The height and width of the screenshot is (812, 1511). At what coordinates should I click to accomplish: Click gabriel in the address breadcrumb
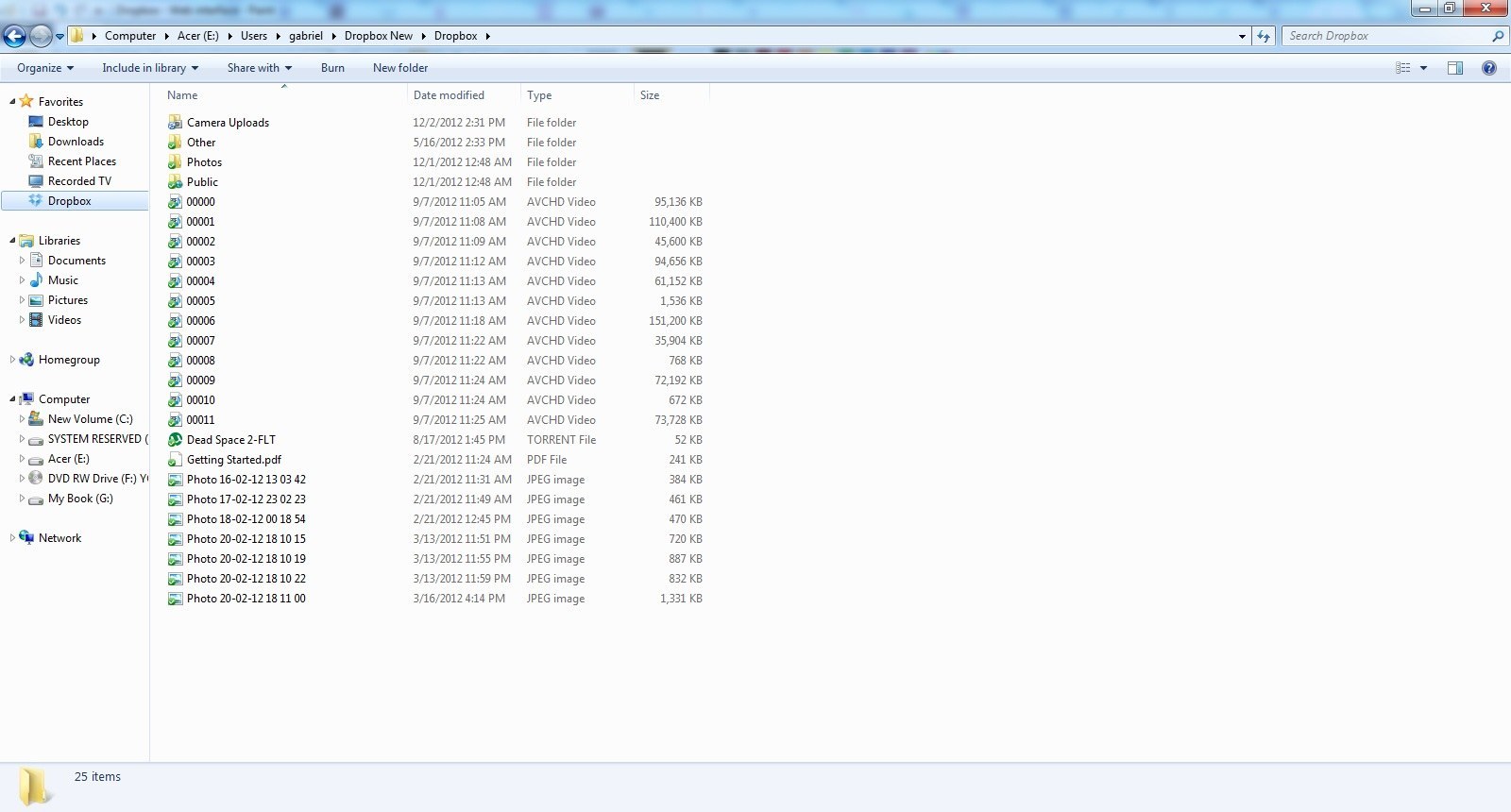(306, 36)
